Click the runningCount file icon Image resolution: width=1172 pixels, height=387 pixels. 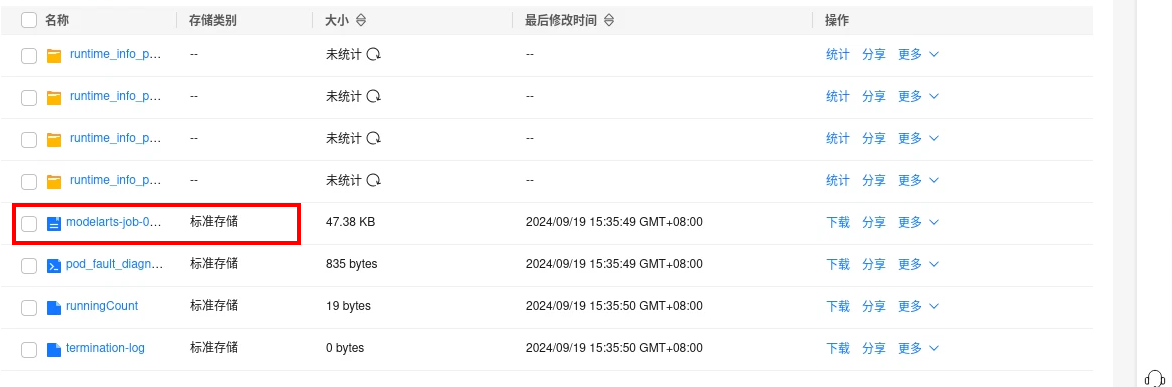click(53, 307)
